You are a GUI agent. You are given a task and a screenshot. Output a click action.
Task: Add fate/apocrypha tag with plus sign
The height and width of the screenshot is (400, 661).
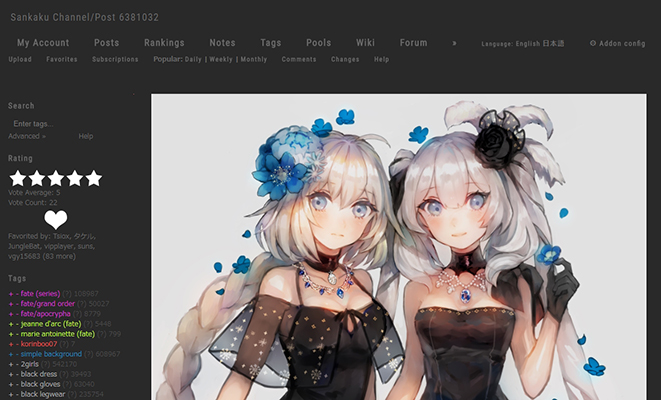11,314
